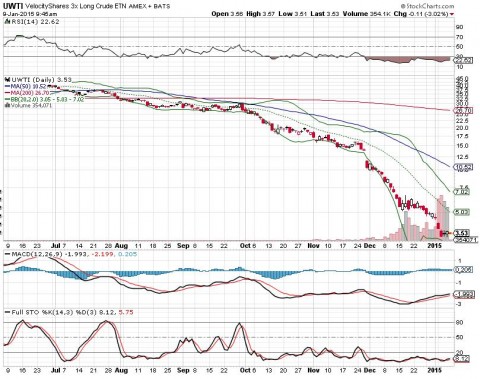Image resolution: width=480 pixels, height=379 pixels.
Task: Click 'Dec' on the date axis under the stochastic panel
Action: click(370, 370)
